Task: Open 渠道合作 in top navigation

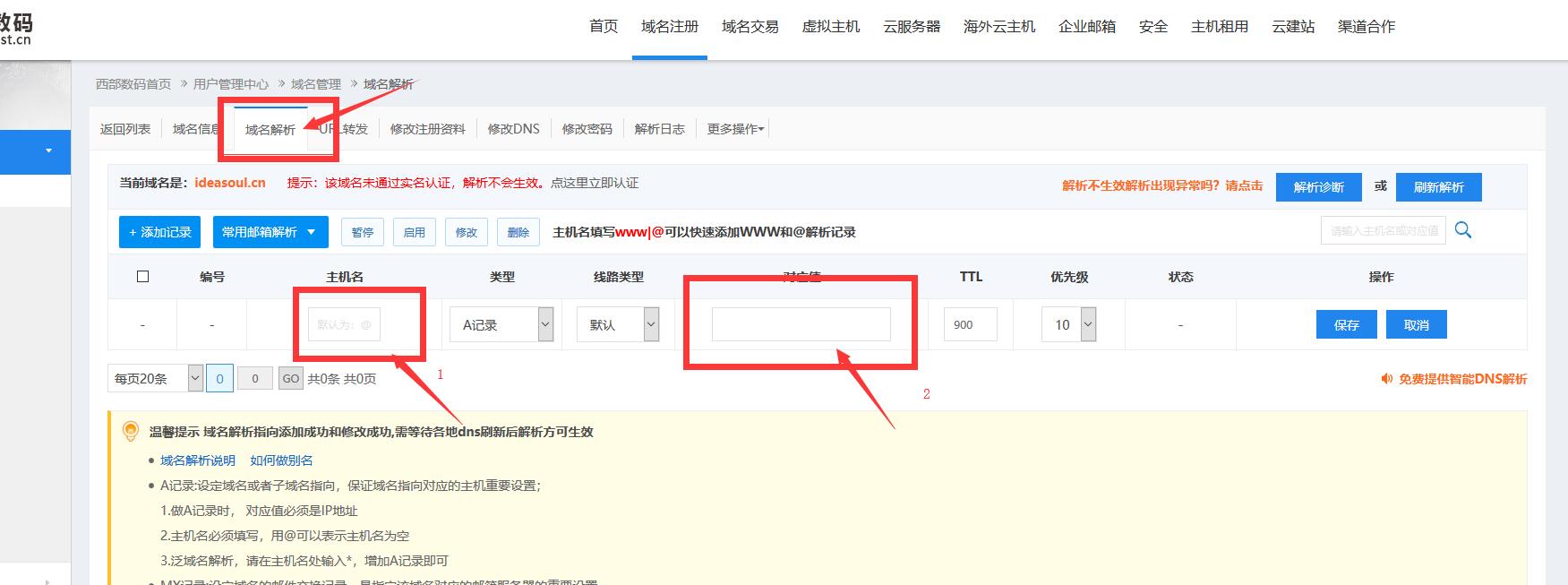Action: point(1367,26)
